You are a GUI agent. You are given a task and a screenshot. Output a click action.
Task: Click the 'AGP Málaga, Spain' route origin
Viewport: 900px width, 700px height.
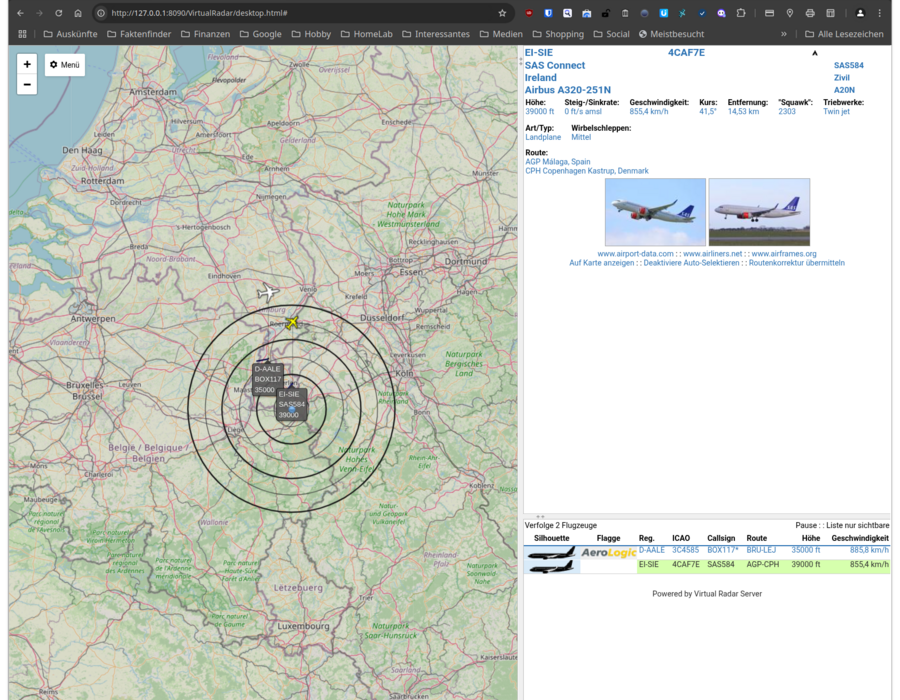557,162
